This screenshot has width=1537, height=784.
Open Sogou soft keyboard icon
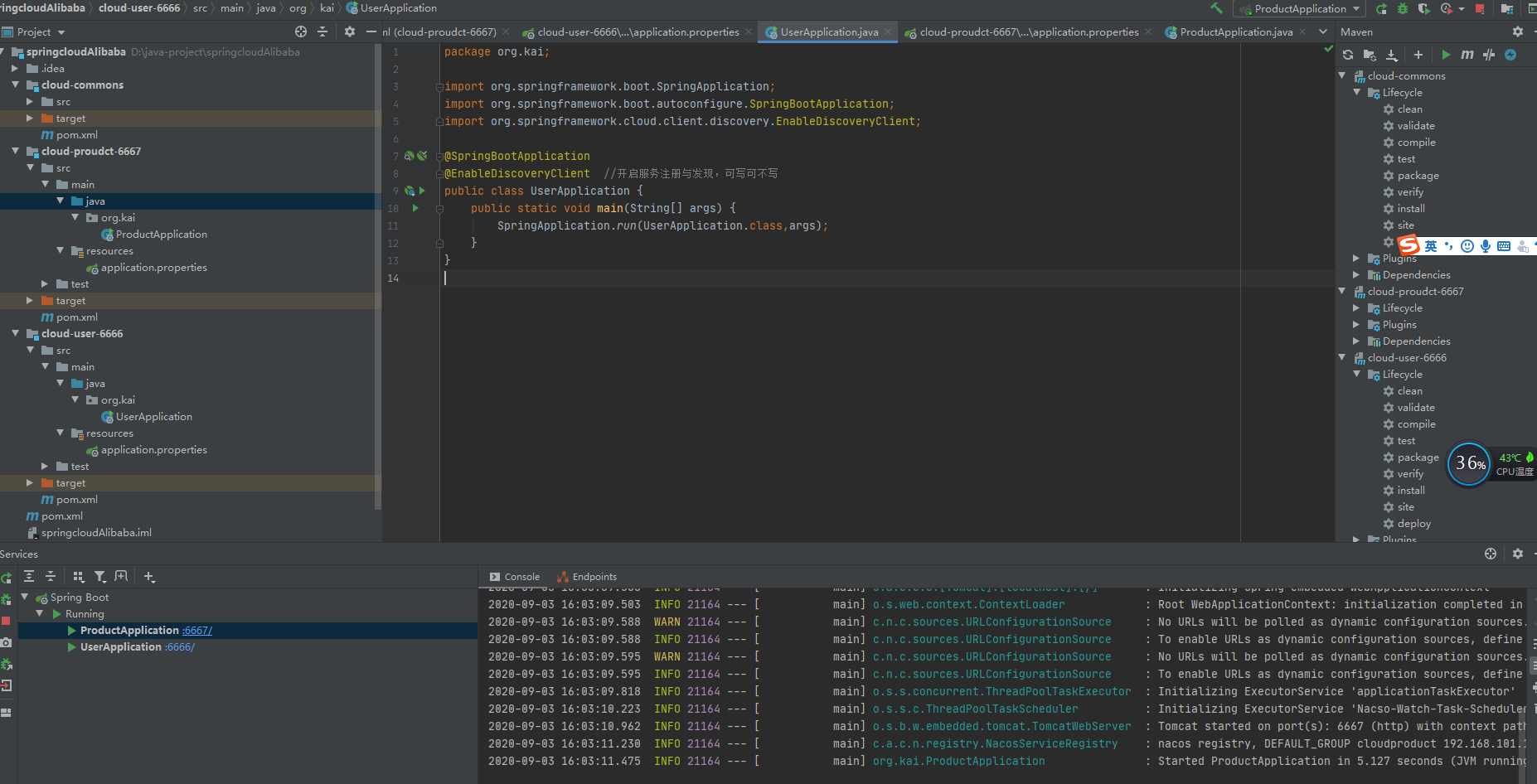pyautogui.click(x=1504, y=246)
